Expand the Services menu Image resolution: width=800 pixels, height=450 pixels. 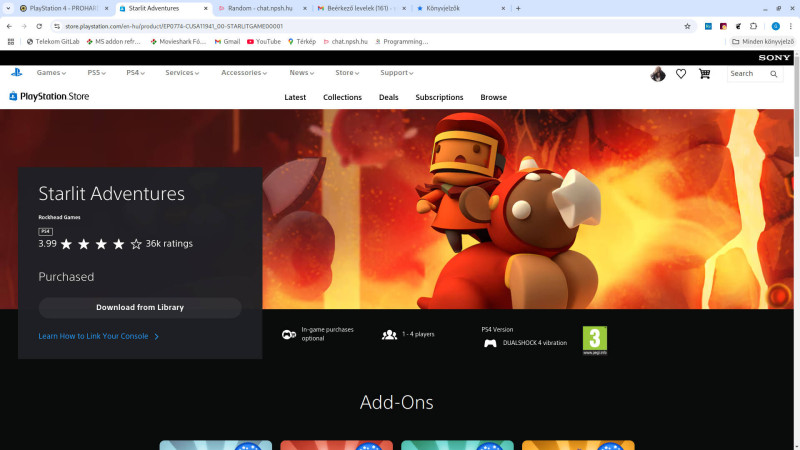182,72
